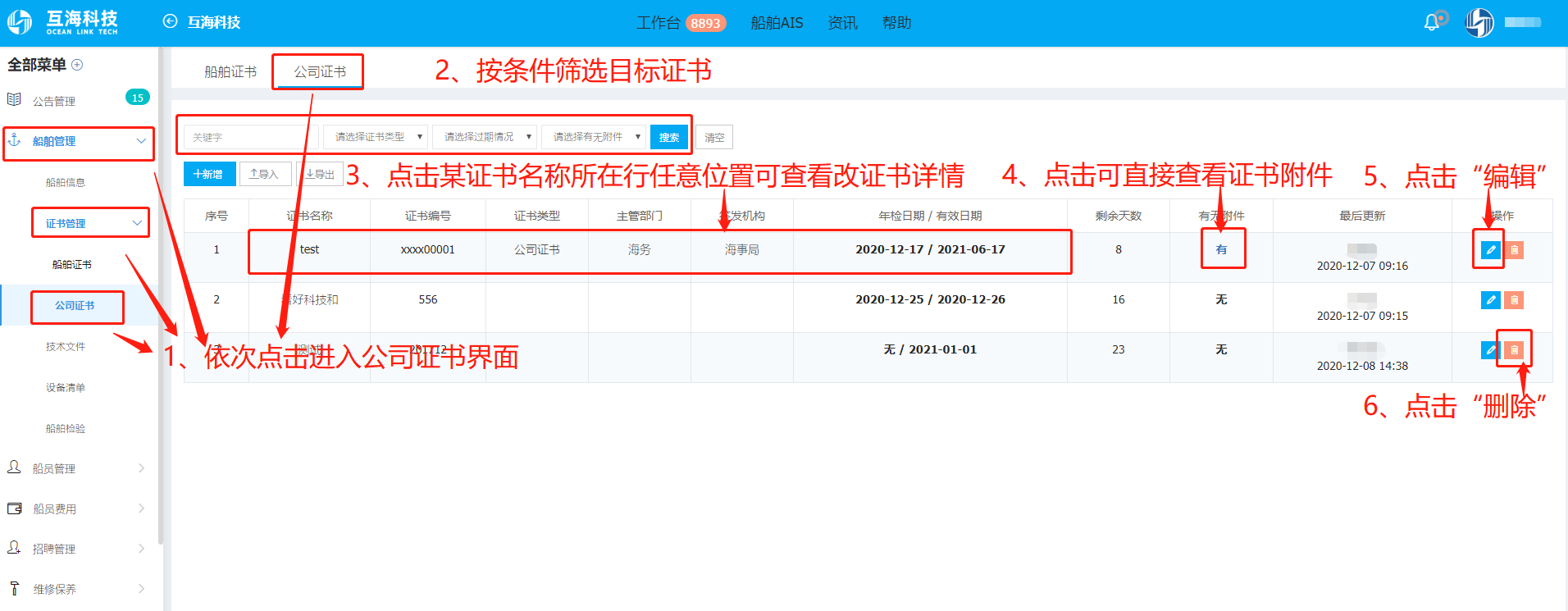Image resolution: width=1568 pixels, height=611 pixels.
Task: Click the back arrow icon beside 互海科技
Action: [x=170, y=22]
